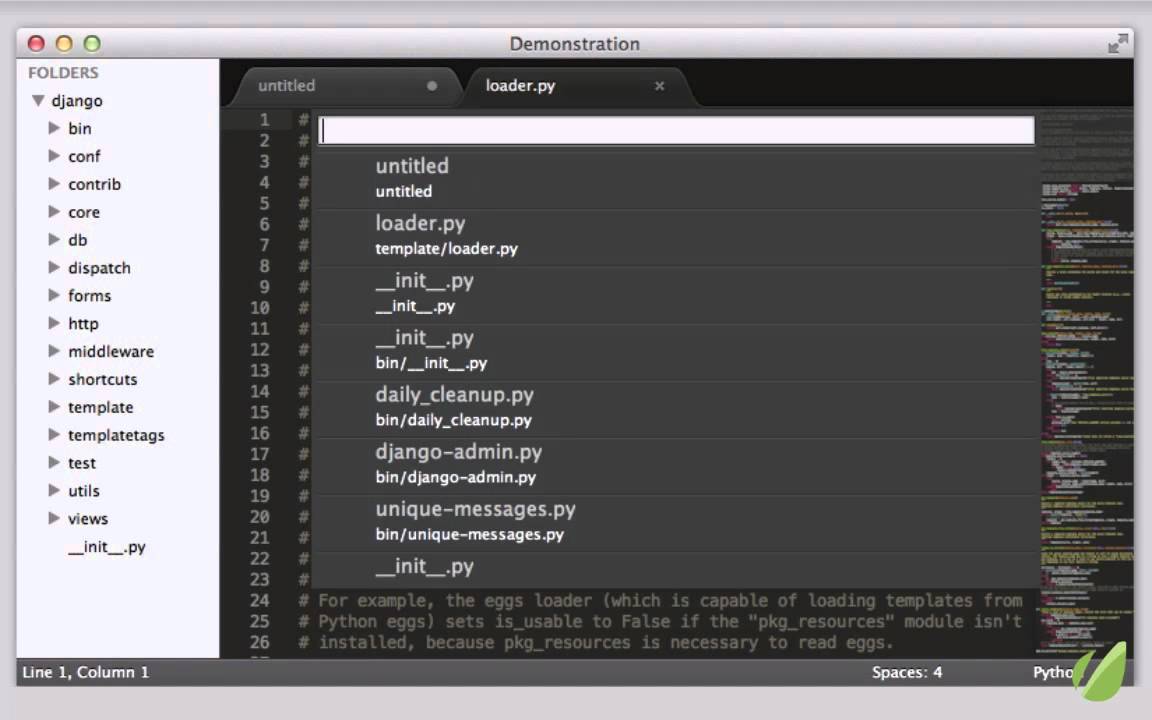Select the contrib folder label

95,184
